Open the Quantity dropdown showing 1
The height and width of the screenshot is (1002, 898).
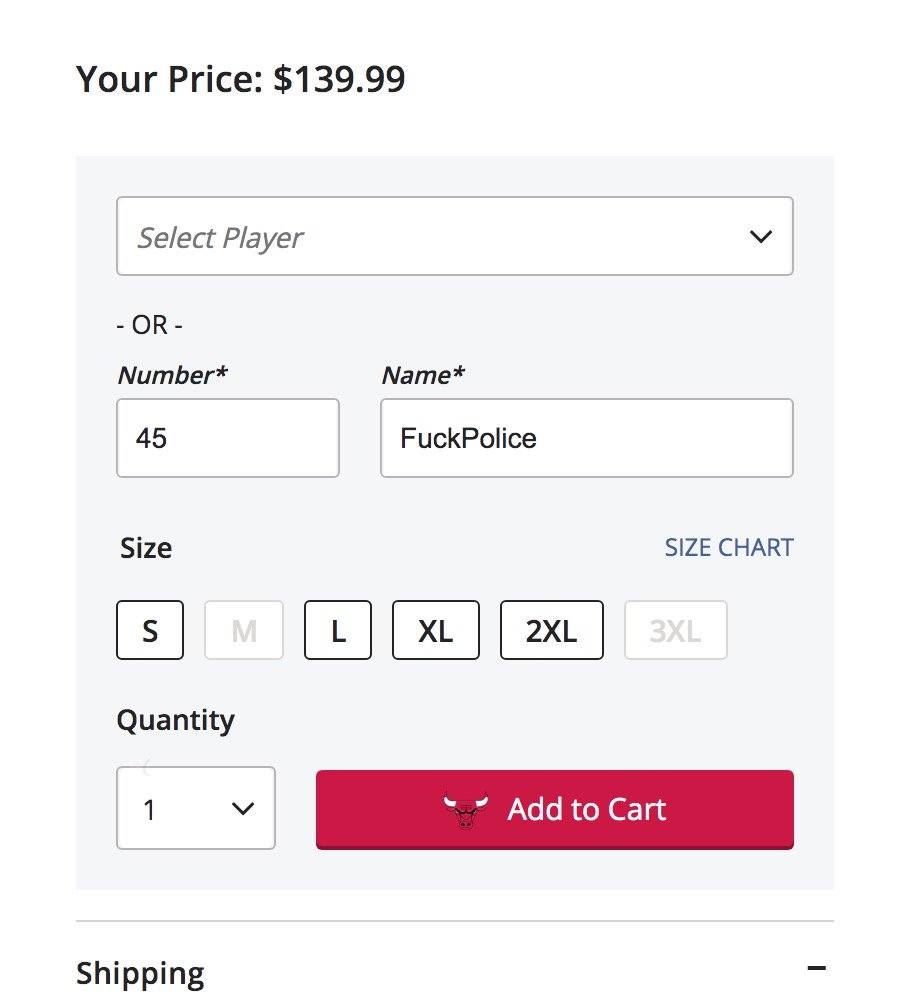tap(196, 808)
